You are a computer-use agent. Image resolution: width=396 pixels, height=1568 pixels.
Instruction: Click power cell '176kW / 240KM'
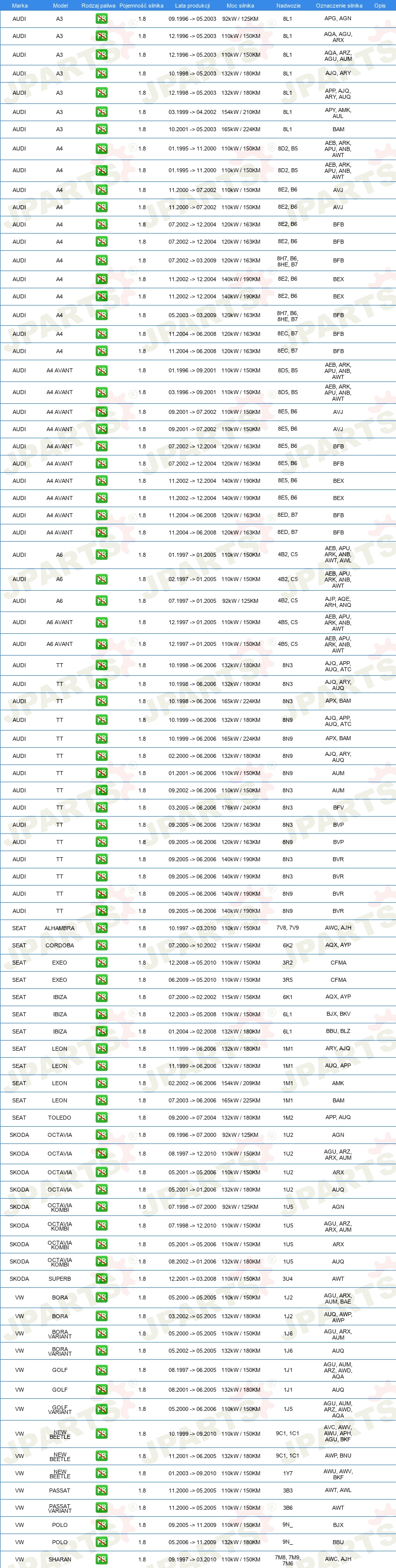pos(241,808)
